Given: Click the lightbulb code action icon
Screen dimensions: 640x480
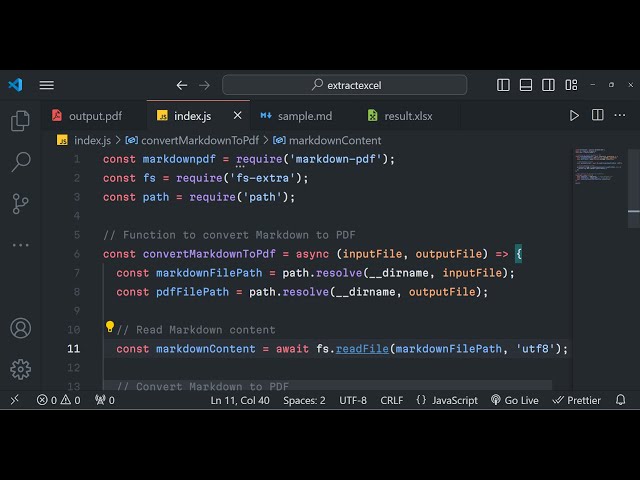Looking at the screenshot, I should click(110, 327).
